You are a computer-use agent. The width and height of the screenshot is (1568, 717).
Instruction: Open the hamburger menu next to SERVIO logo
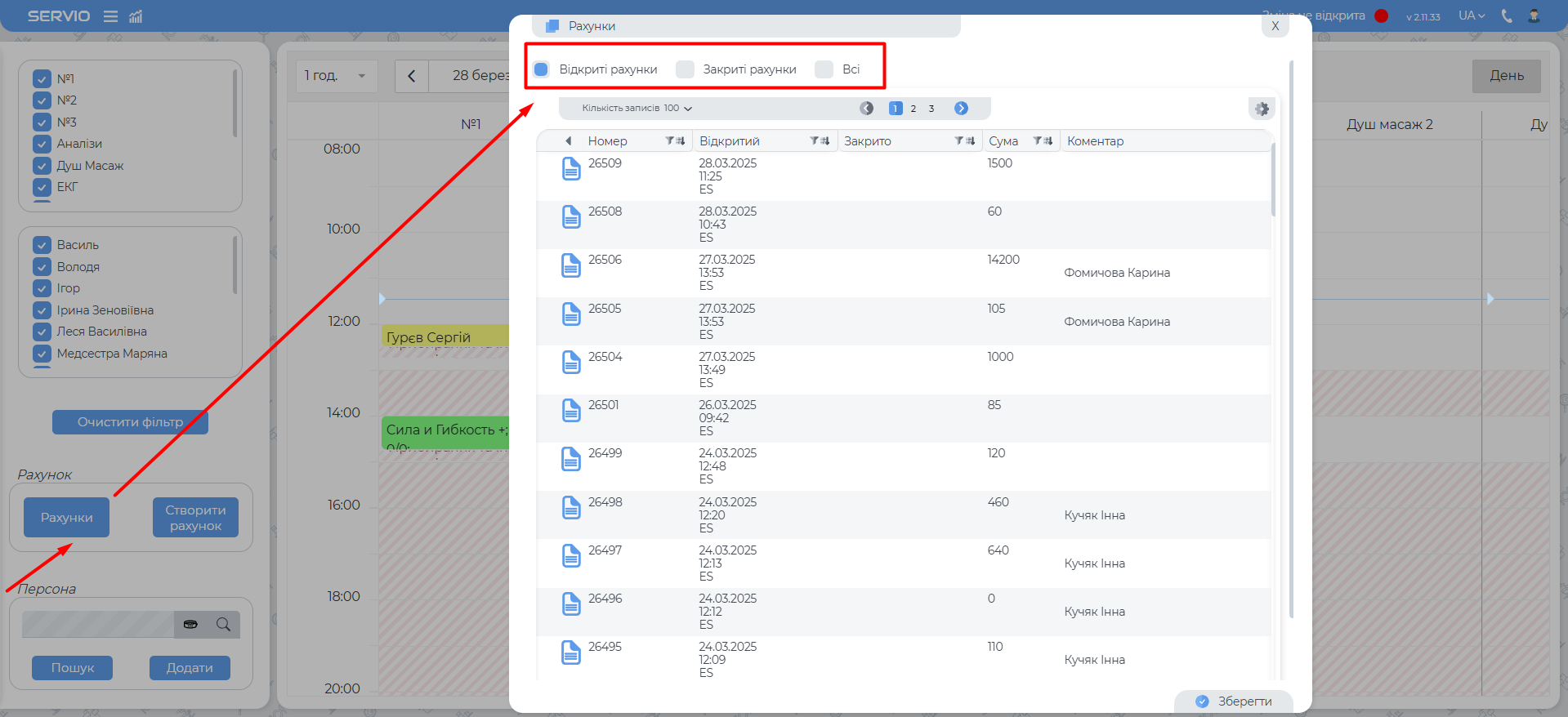[x=110, y=16]
